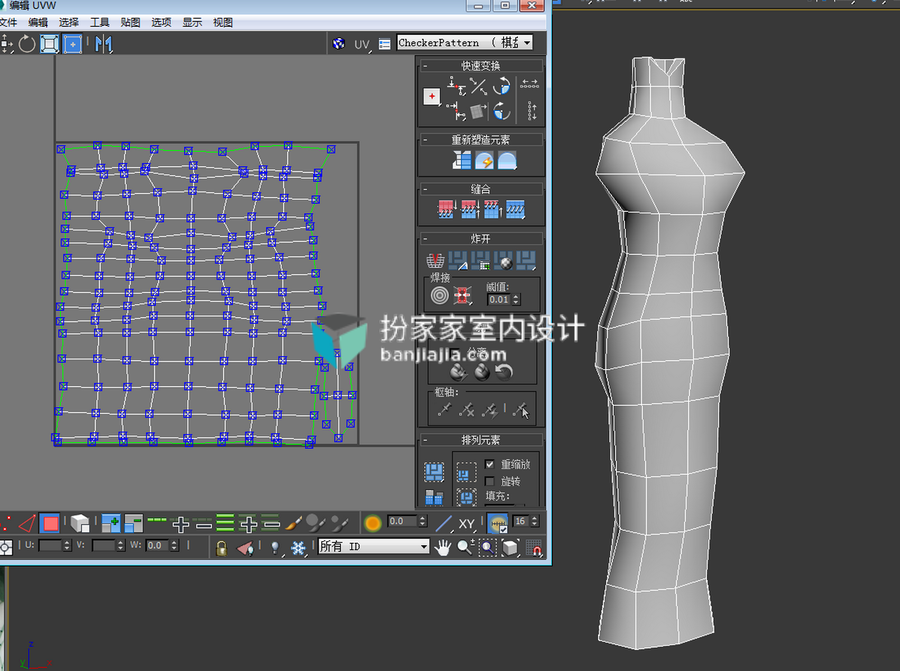Open the CheckerPattern texture dropdown
The height and width of the screenshot is (671, 900).
coord(465,42)
